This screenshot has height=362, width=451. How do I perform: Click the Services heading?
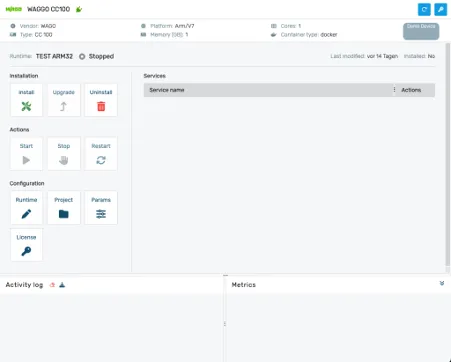[x=155, y=76]
